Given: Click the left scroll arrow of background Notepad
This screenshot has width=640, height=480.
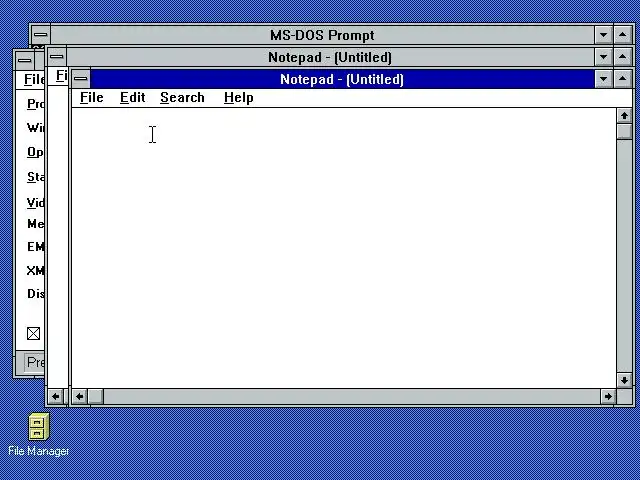Looking at the screenshot, I should (56, 396).
